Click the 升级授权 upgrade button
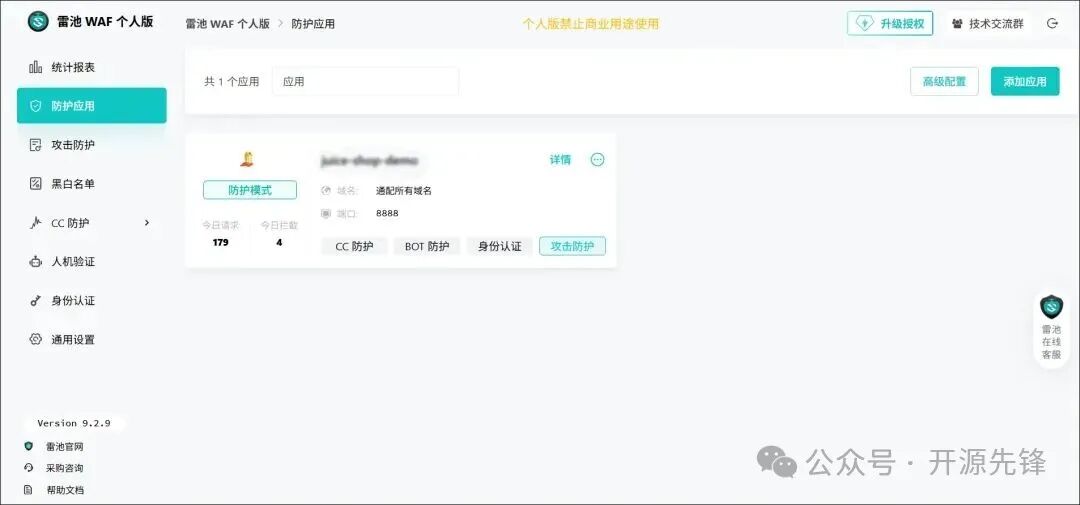 pos(890,23)
